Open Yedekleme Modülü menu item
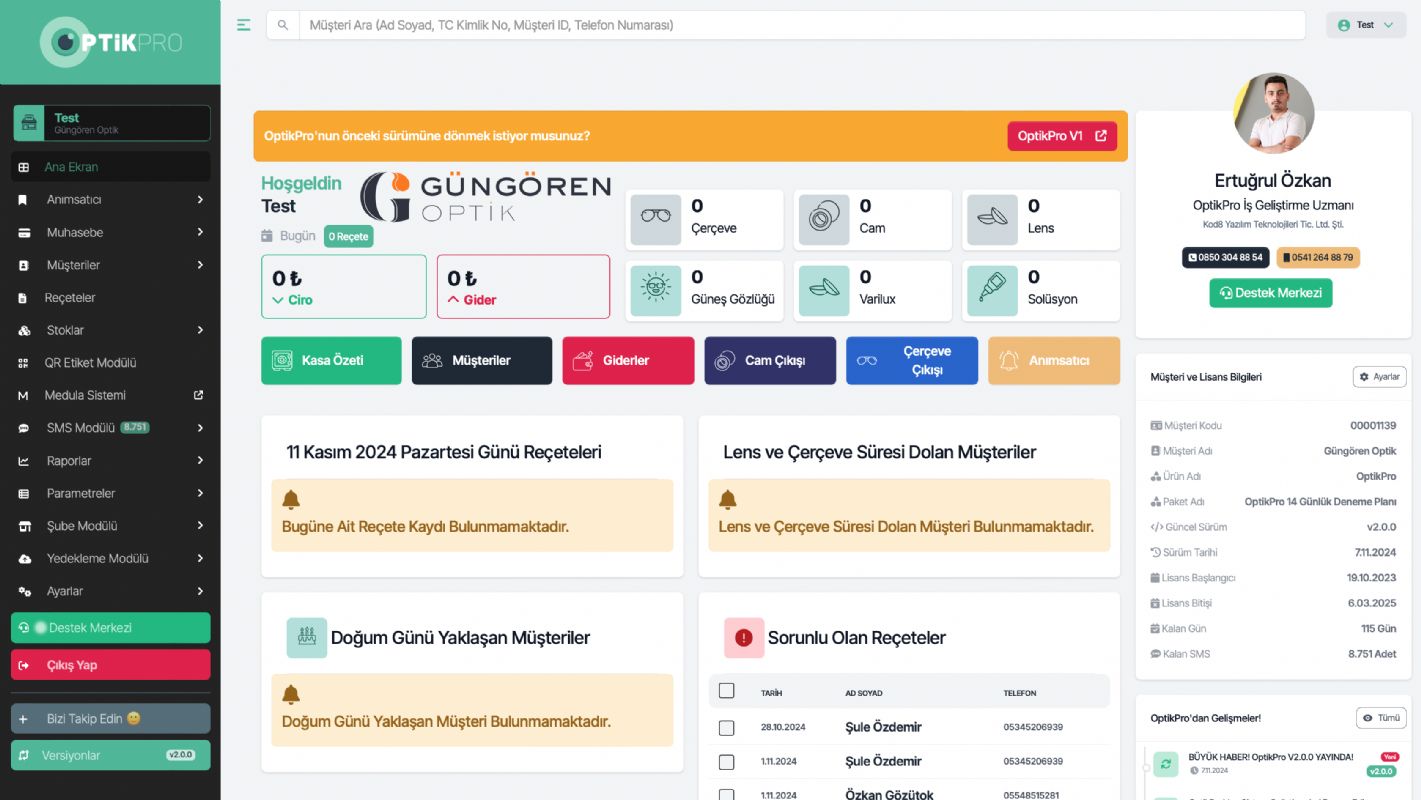Image resolution: width=1421 pixels, height=800 pixels. pyautogui.click(x=111, y=559)
